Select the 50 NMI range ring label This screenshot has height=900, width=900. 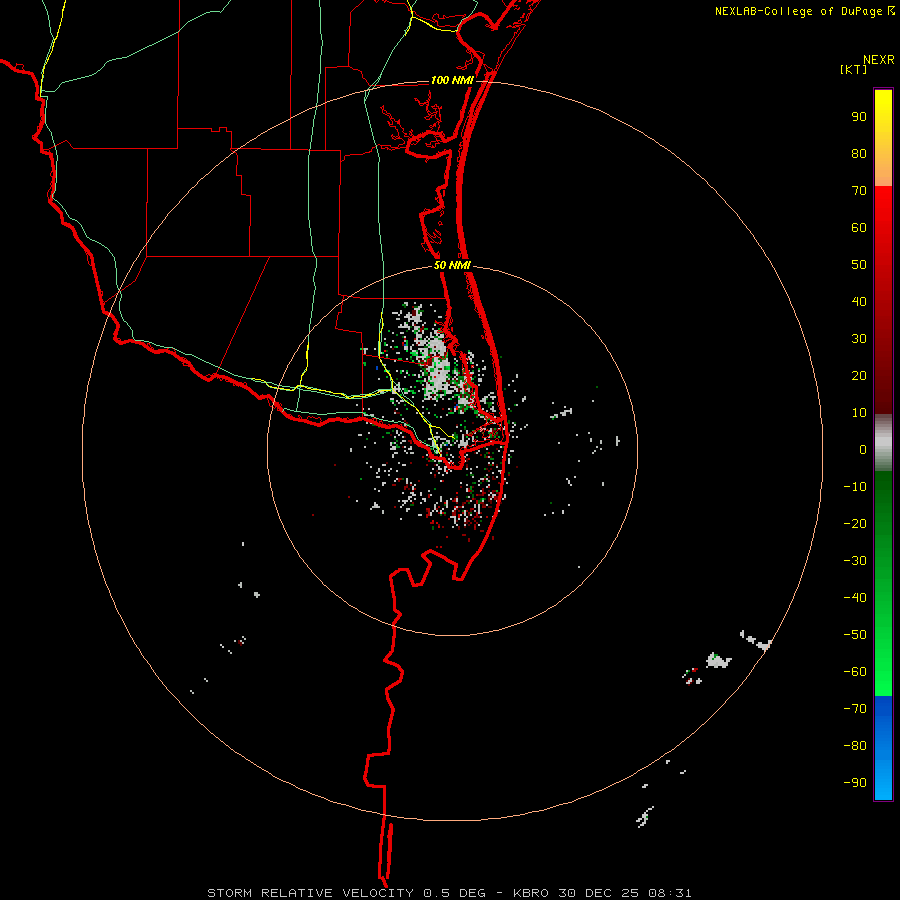coord(452,265)
